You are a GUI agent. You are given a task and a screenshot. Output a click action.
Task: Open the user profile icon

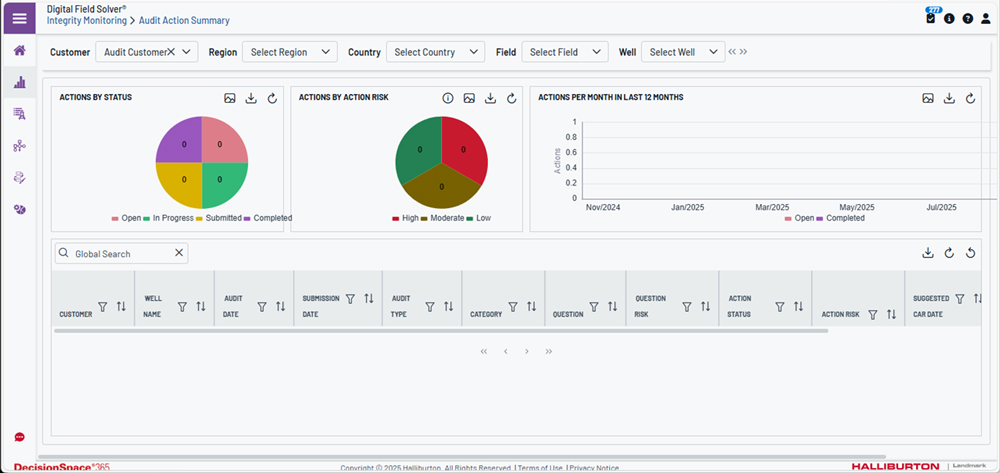[x=985, y=19]
